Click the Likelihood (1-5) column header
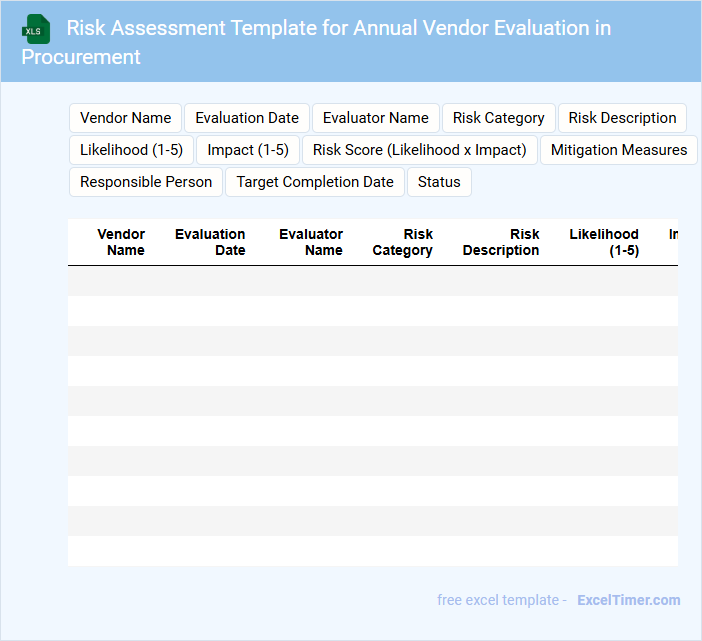Viewport: 702px width, 641px height. pos(604,242)
